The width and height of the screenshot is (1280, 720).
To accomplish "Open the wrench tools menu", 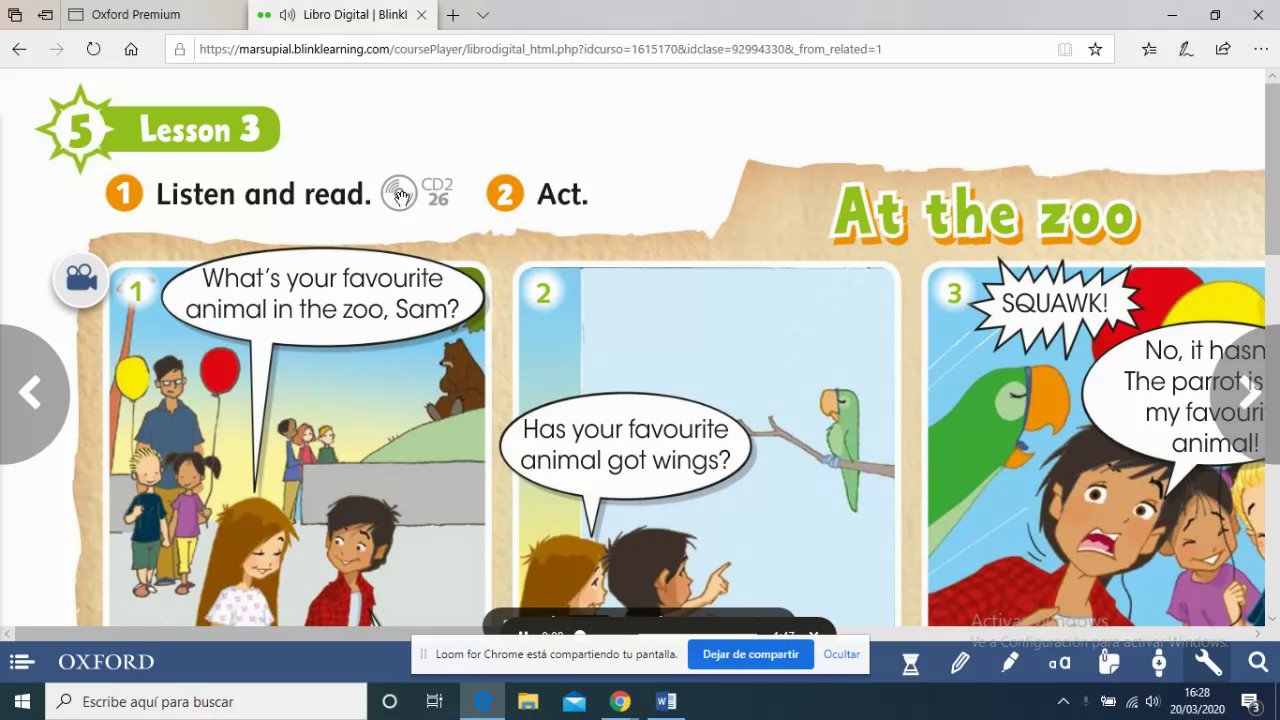I will pyautogui.click(x=1208, y=662).
